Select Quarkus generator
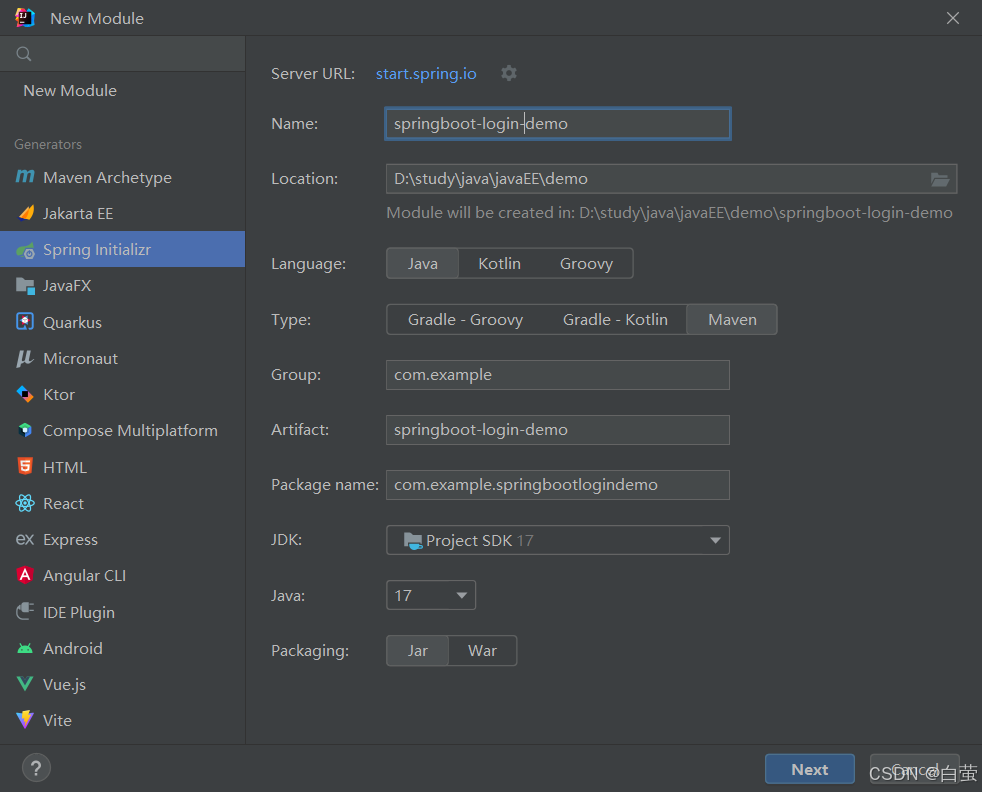The image size is (982, 792). coord(122,322)
